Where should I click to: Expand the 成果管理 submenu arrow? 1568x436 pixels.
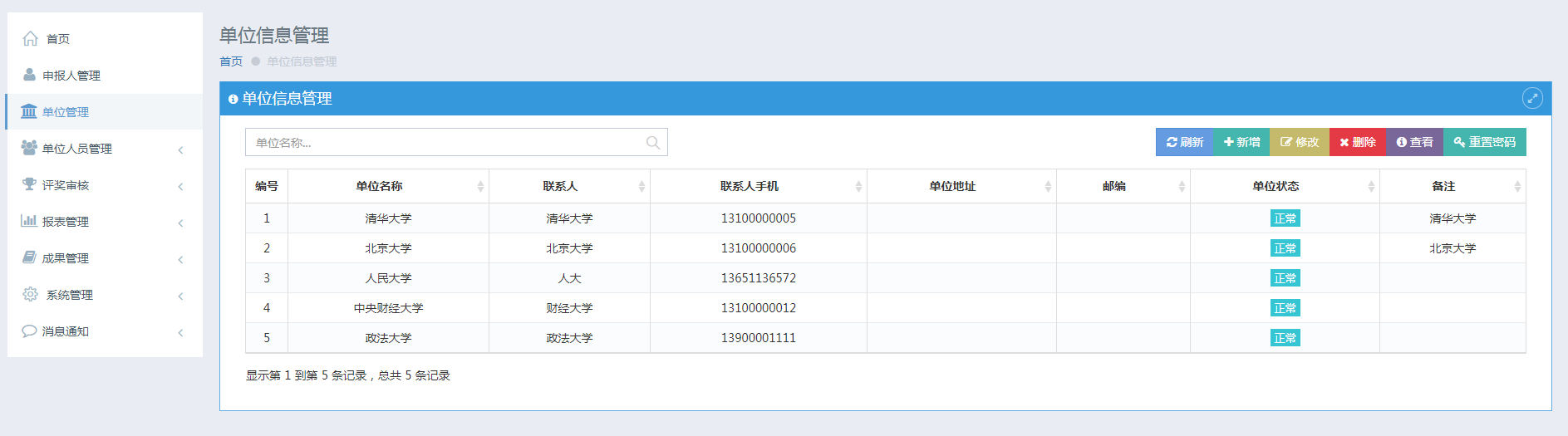(180, 259)
